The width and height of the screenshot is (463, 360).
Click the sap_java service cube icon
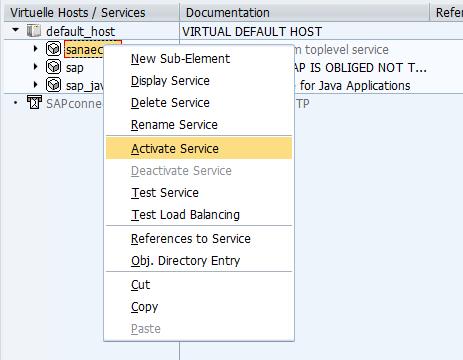(x=53, y=85)
